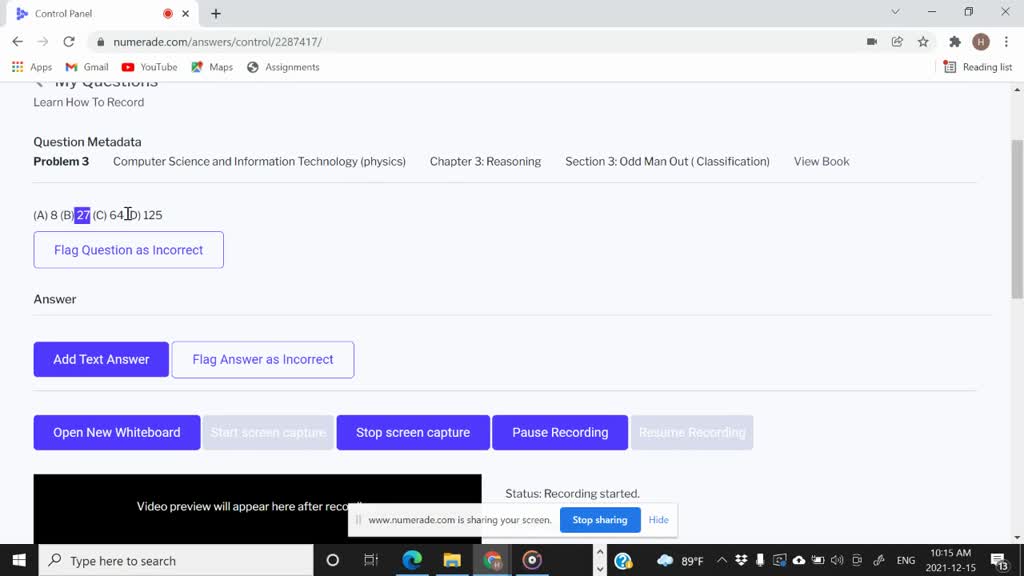Click the Chrome extensions puzzle icon
The image size is (1024, 576).
pyautogui.click(x=954, y=42)
